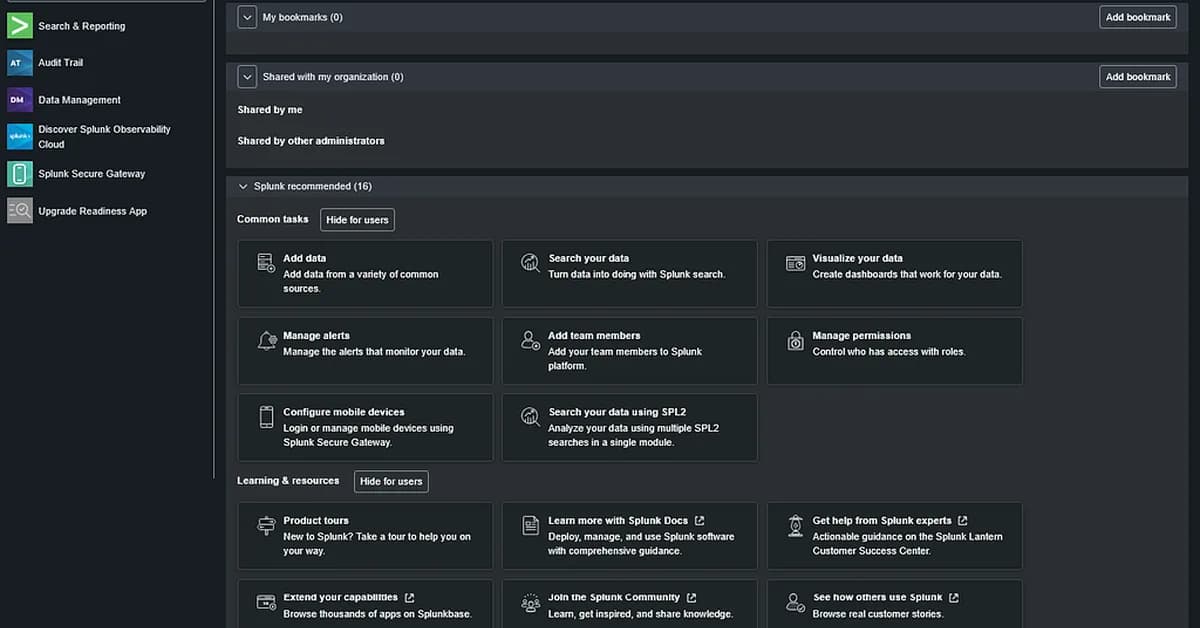Click the Splunk Community people icon
Image resolution: width=1200 pixels, height=628 pixels.
coord(531,603)
